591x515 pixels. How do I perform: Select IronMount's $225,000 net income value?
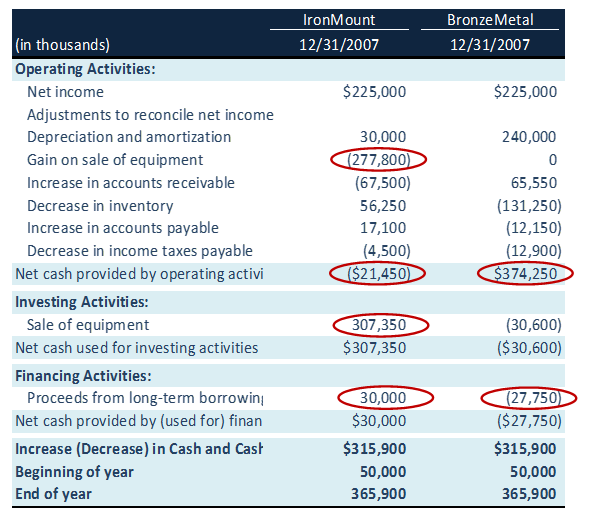[374, 92]
